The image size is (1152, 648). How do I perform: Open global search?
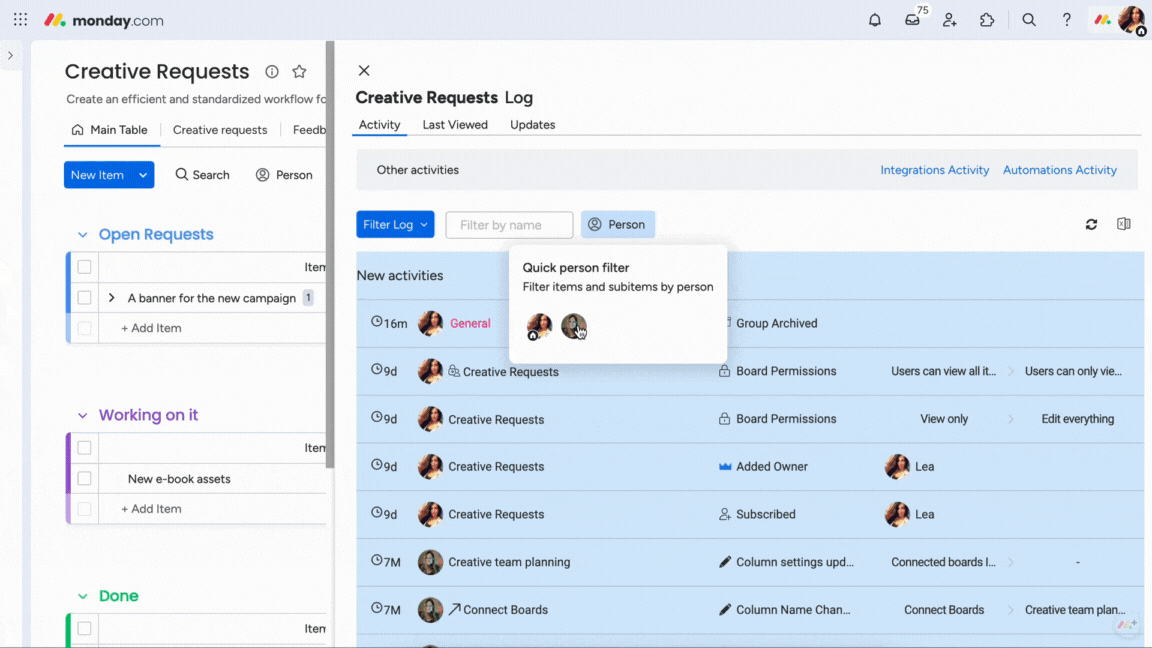click(x=1029, y=19)
